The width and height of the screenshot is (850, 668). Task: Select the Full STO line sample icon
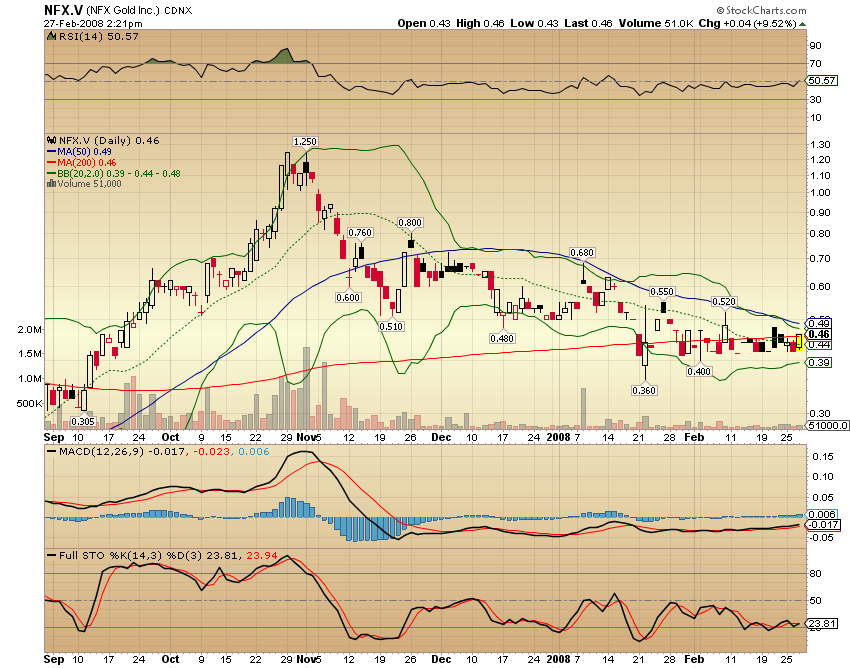(x=52, y=554)
